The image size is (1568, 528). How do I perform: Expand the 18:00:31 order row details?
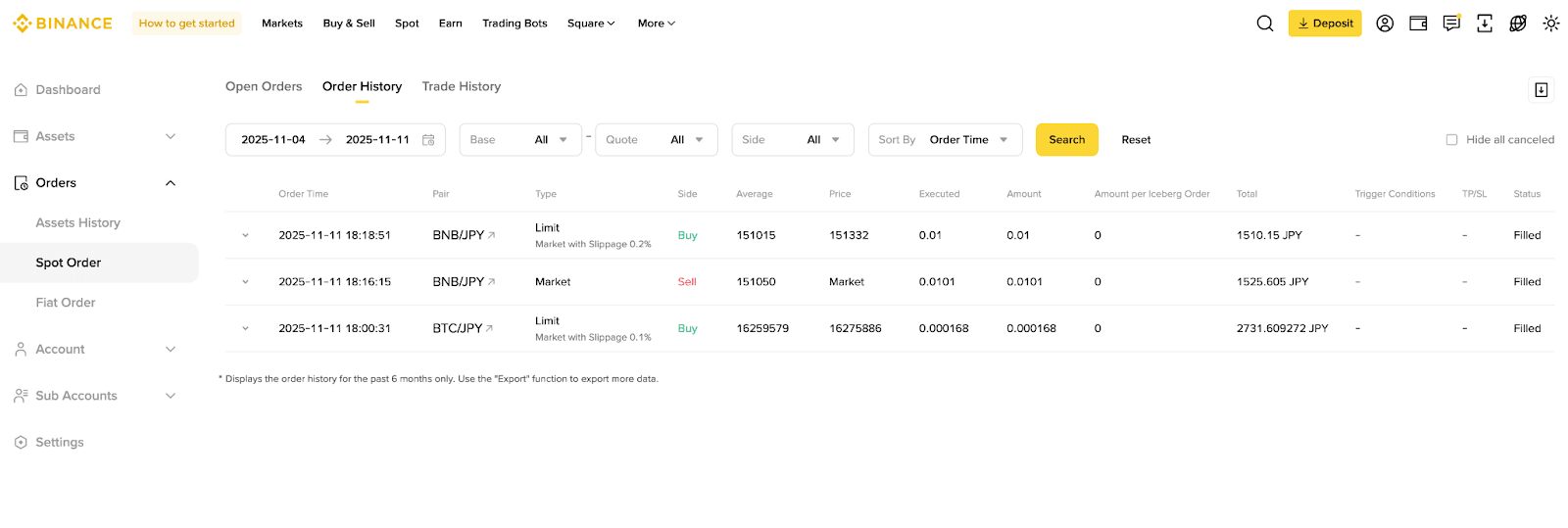pos(246,328)
